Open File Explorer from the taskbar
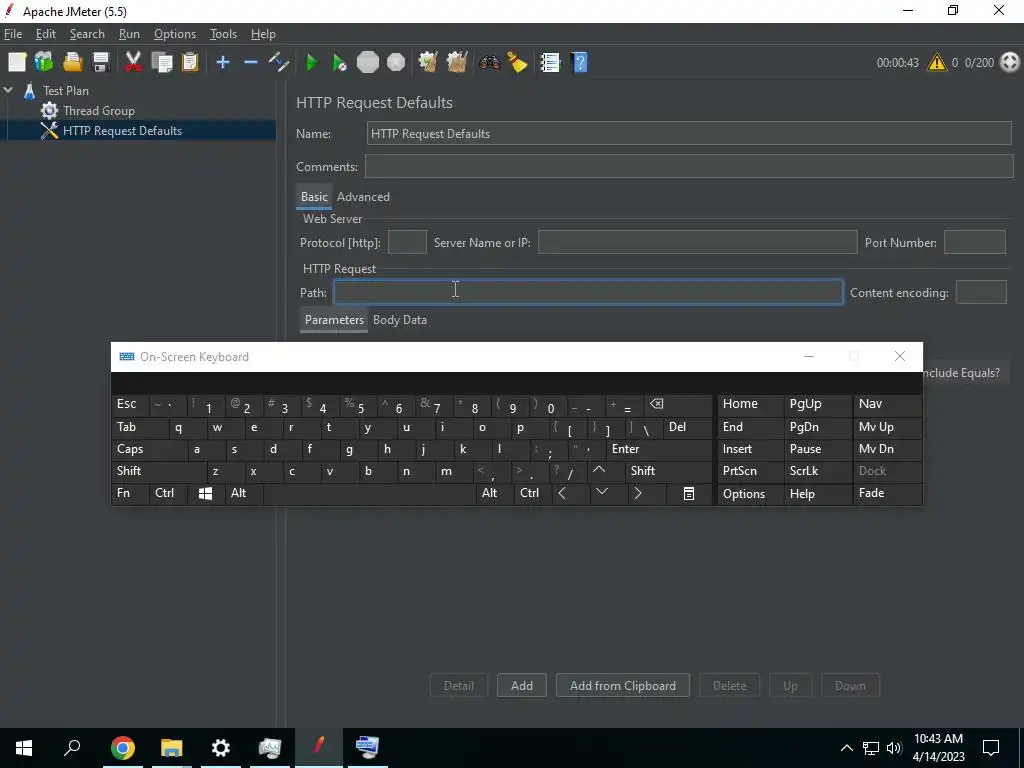This screenshot has width=1024, height=768. pyautogui.click(x=172, y=748)
